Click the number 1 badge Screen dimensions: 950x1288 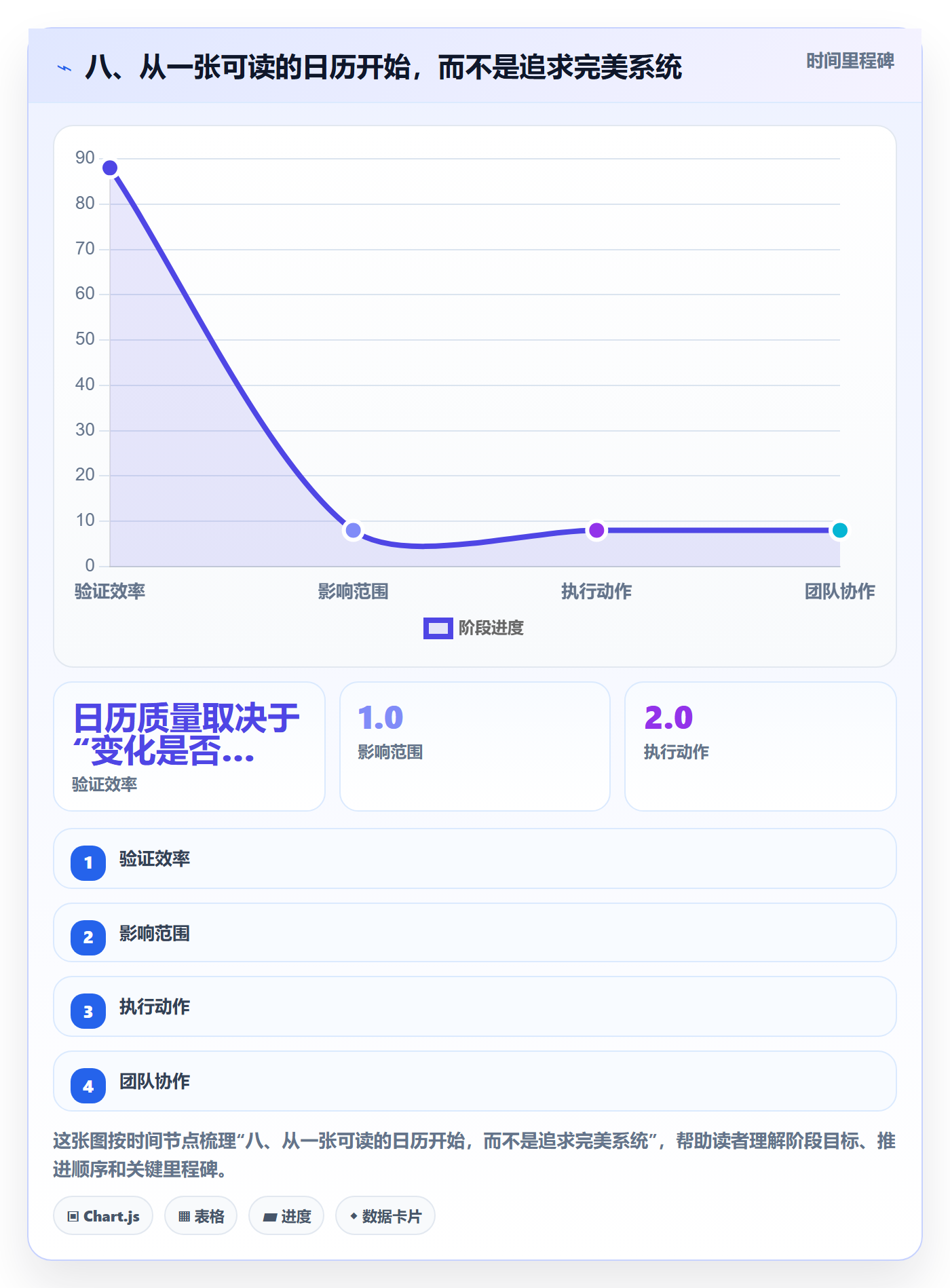(x=88, y=863)
